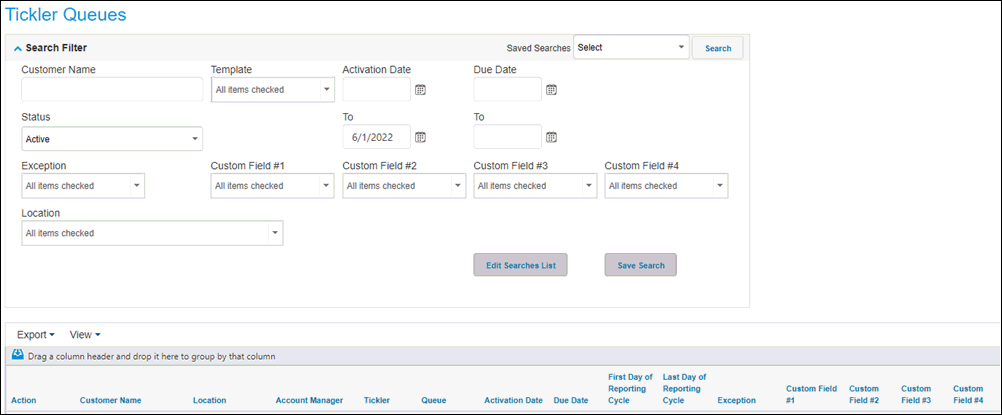Change the Status dropdown from Active
The width and height of the screenshot is (1002, 415).
pyautogui.click(x=112, y=139)
